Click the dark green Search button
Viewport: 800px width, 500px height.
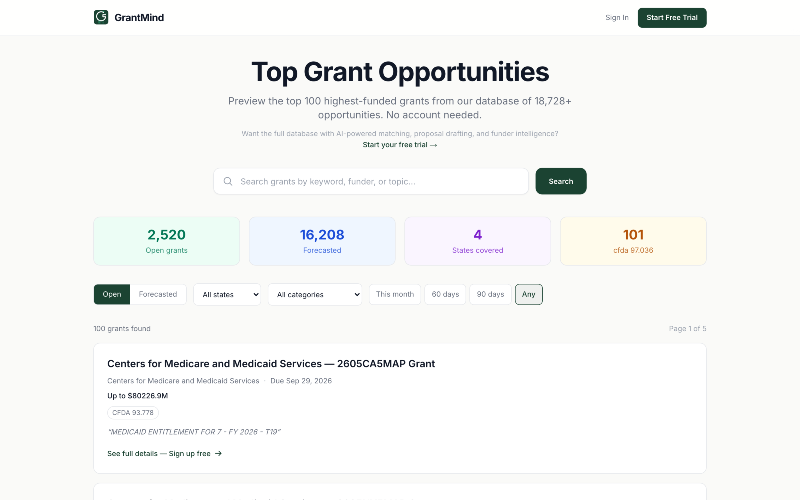(x=561, y=181)
